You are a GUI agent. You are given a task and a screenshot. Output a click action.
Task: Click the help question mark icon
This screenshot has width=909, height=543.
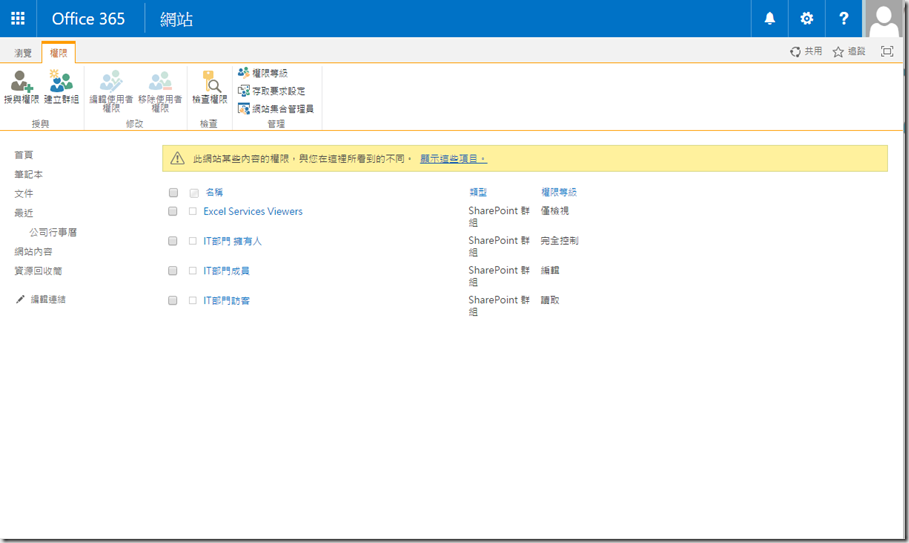(x=843, y=18)
